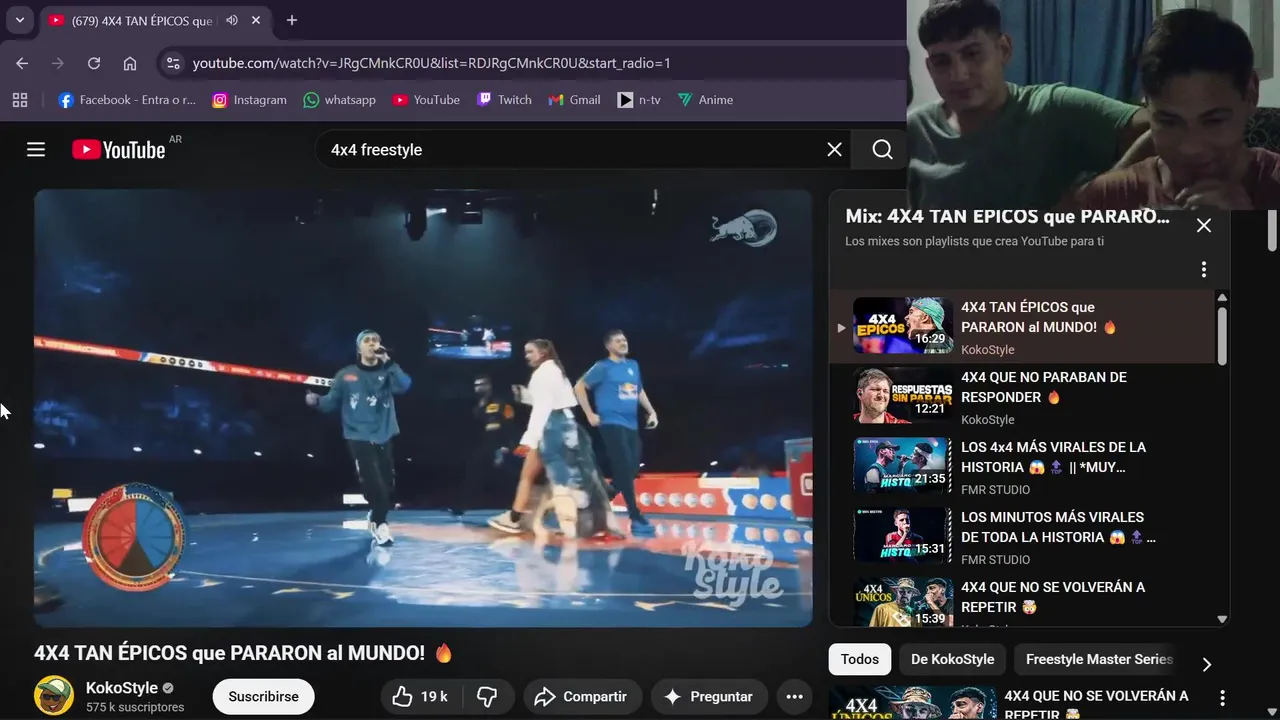Image resolution: width=1280 pixels, height=720 pixels.
Task: Select the Todos filter chip
Action: pyautogui.click(x=860, y=659)
